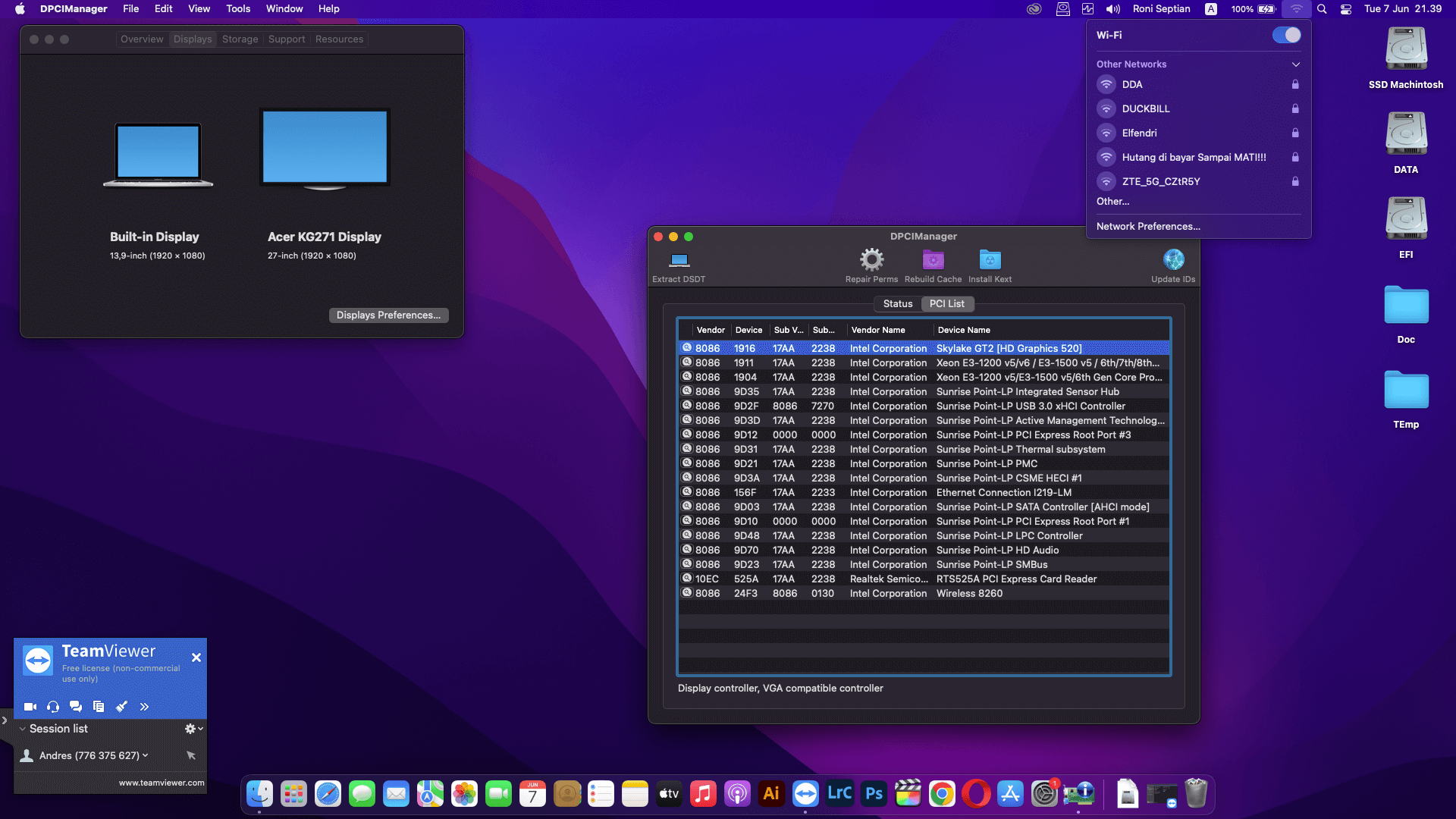Switch to the Status tab in DPCIManager
The width and height of the screenshot is (1456, 819).
pos(897,303)
